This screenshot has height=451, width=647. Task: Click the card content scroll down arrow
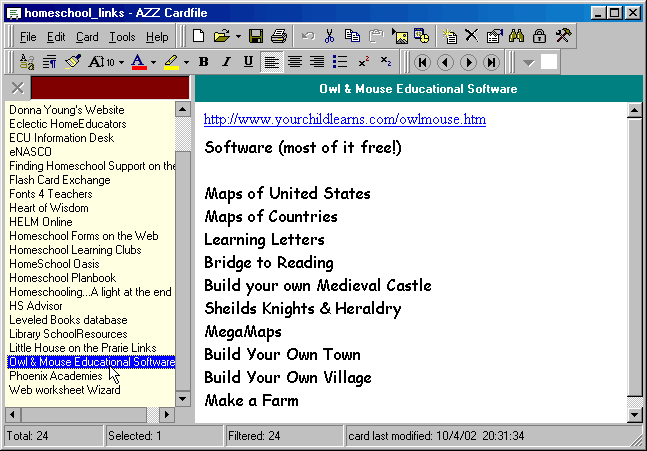click(634, 415)
